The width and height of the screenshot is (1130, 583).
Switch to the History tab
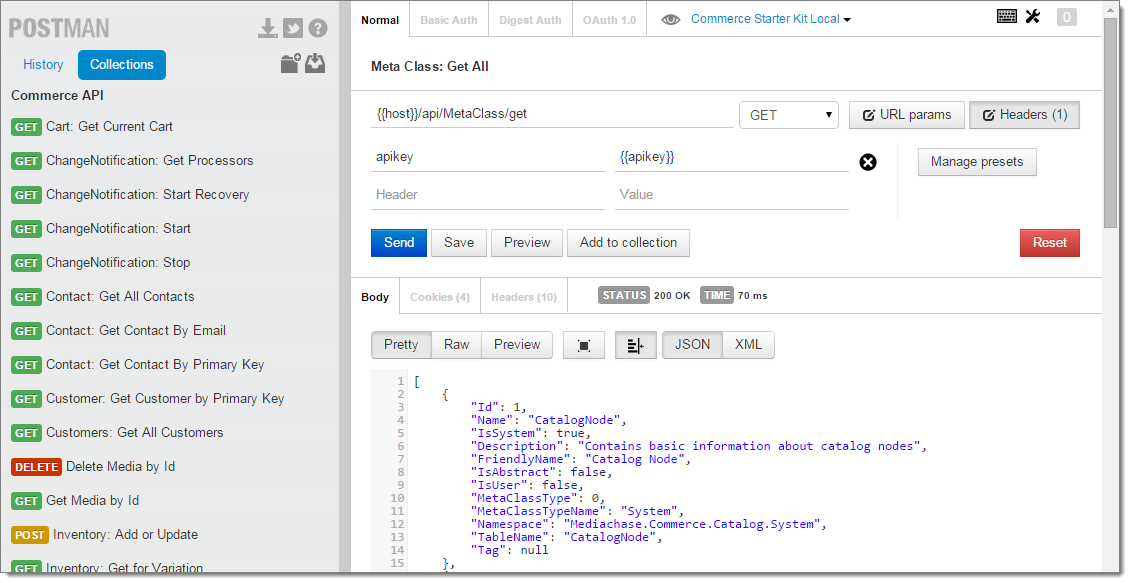[43, 65]
